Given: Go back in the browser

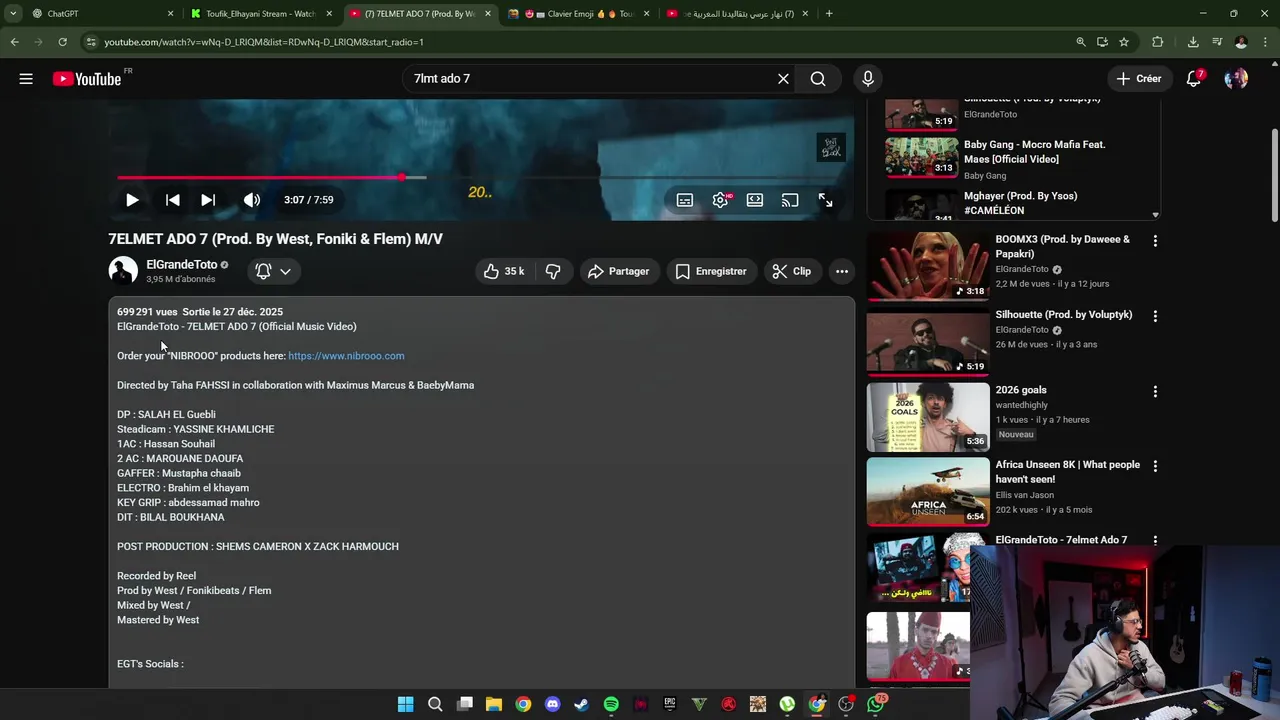Looking at the screenshot, I should coord(14,42).
